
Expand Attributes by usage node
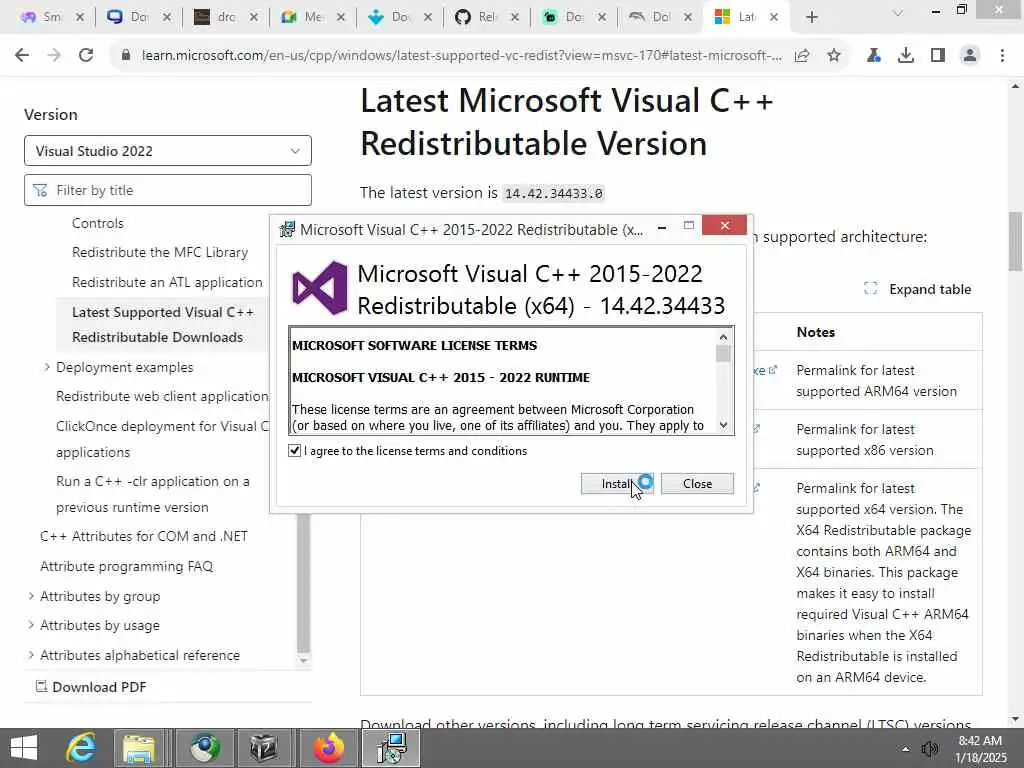[x=31, y=625]
